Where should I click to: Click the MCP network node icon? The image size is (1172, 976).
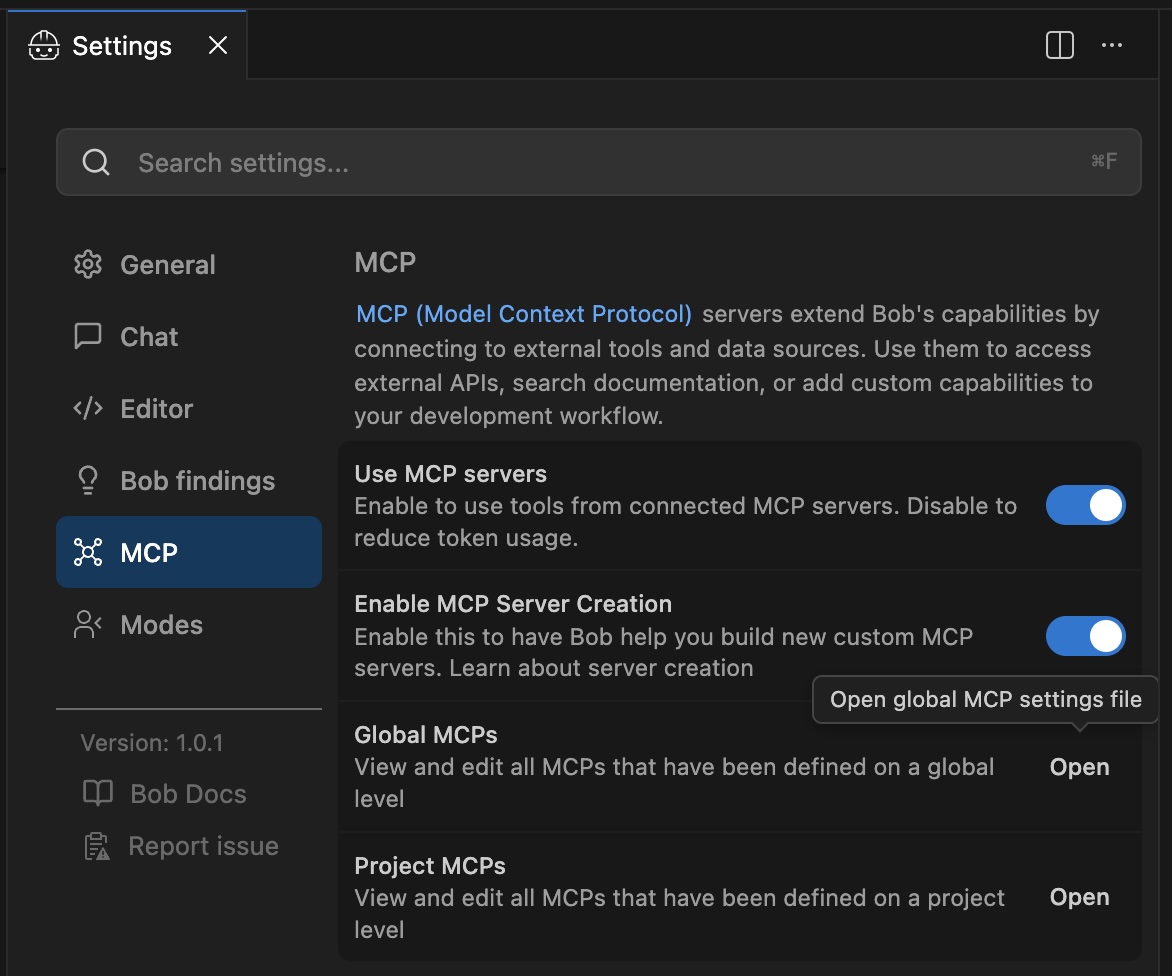87,552
